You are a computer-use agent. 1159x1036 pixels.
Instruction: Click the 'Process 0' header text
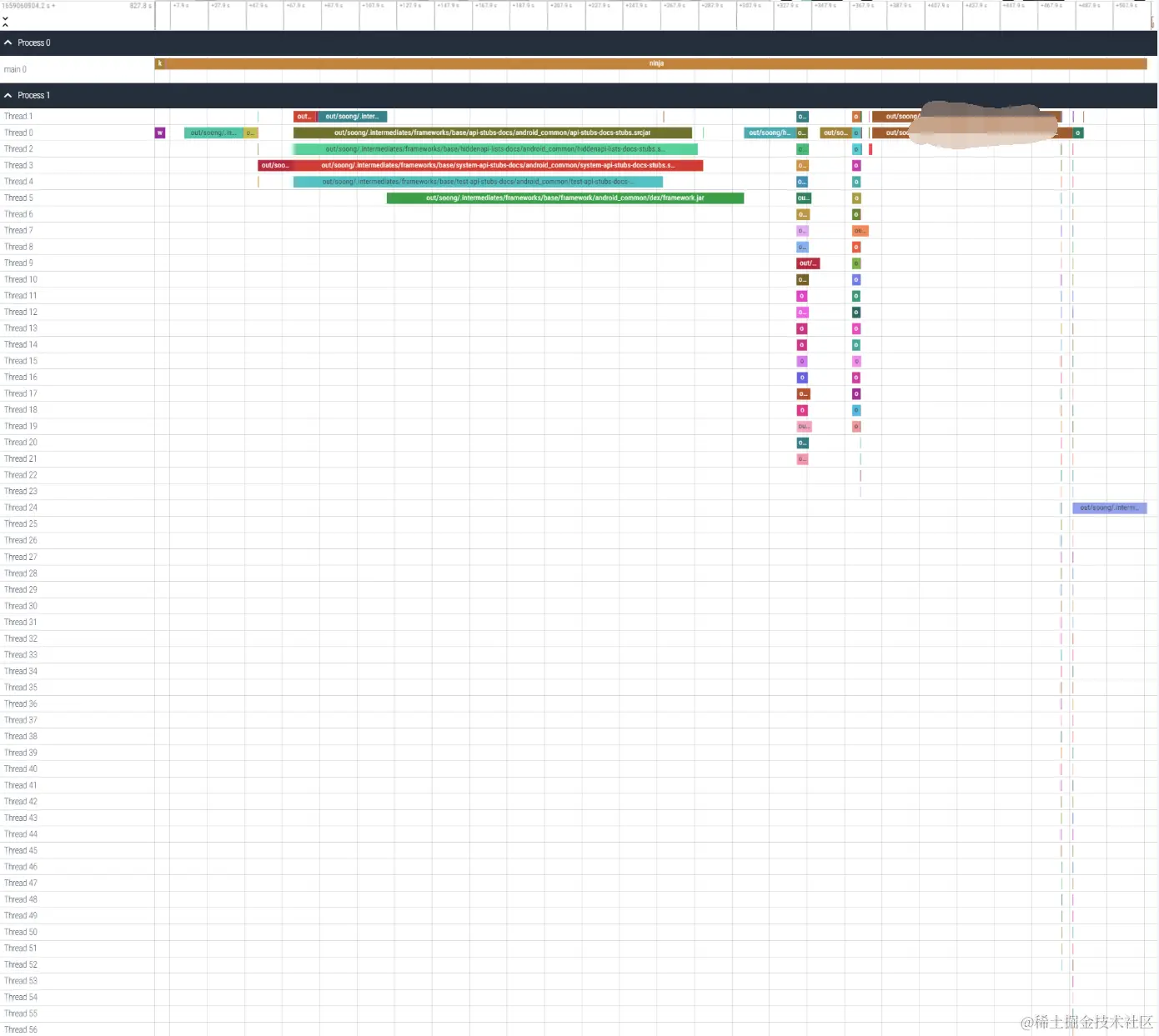(34, 43)
